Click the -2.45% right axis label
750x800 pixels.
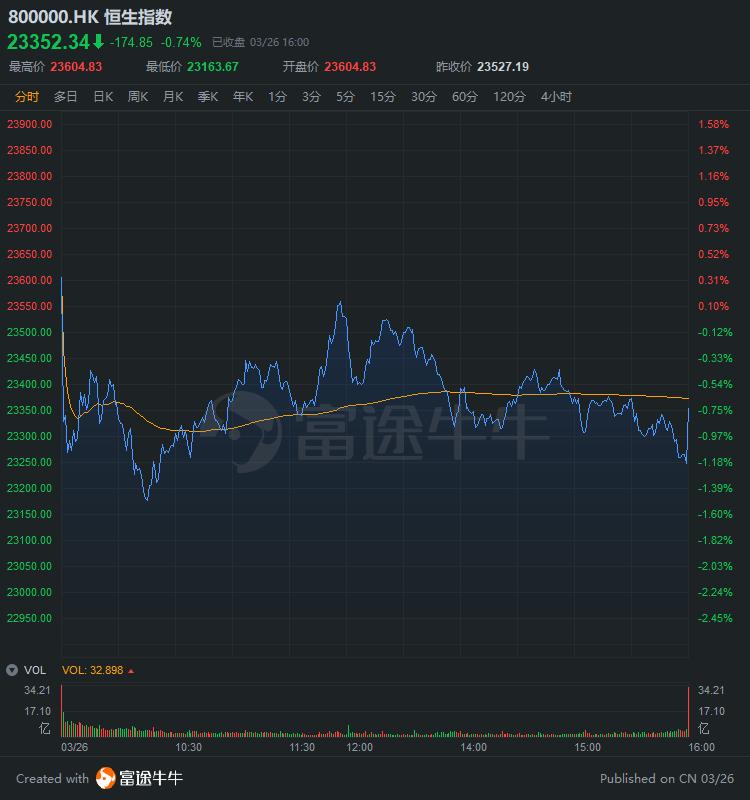pyautogui.click(x=715, y=618)
